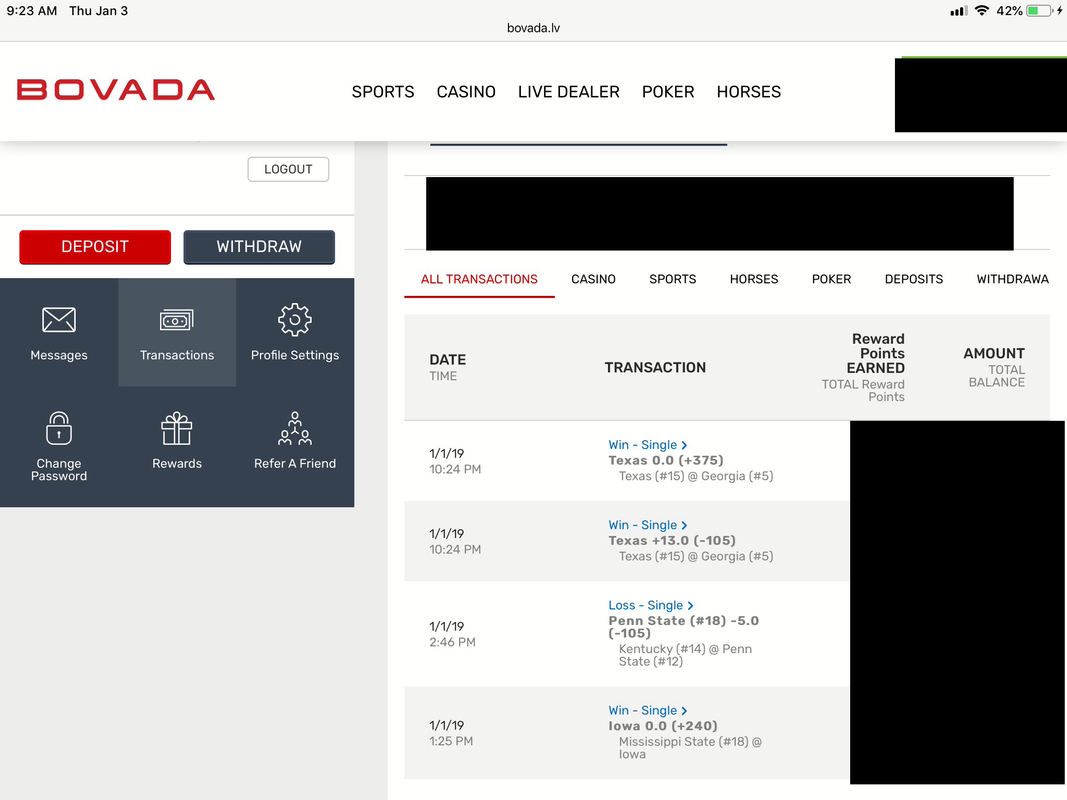Click Mississippi State (#18) @ Iowa matchup text
The height and width of the screenshot is (800, 1067).
pos(690,748)
